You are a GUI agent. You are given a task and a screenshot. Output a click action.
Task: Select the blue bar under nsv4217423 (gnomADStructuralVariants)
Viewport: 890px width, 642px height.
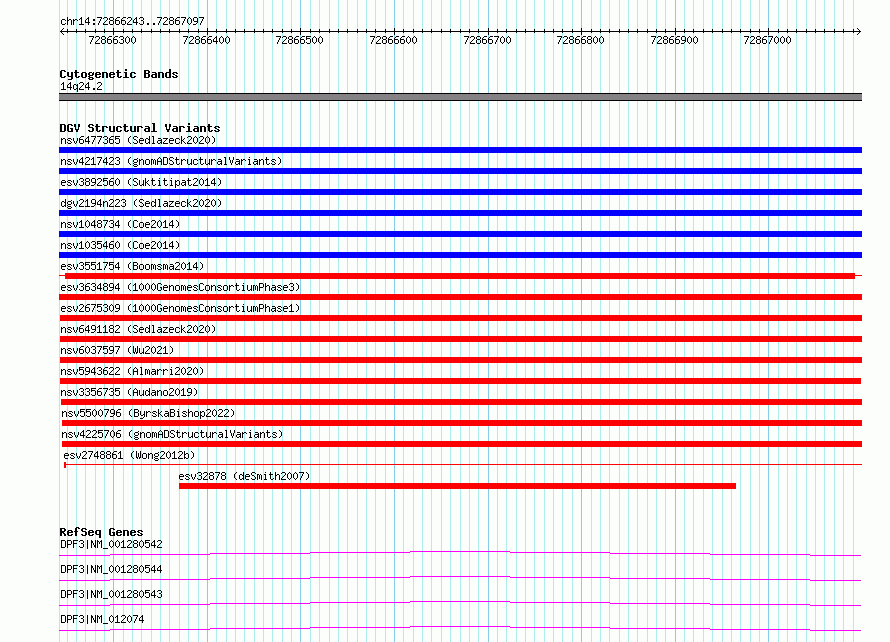(x=460, y=171)
